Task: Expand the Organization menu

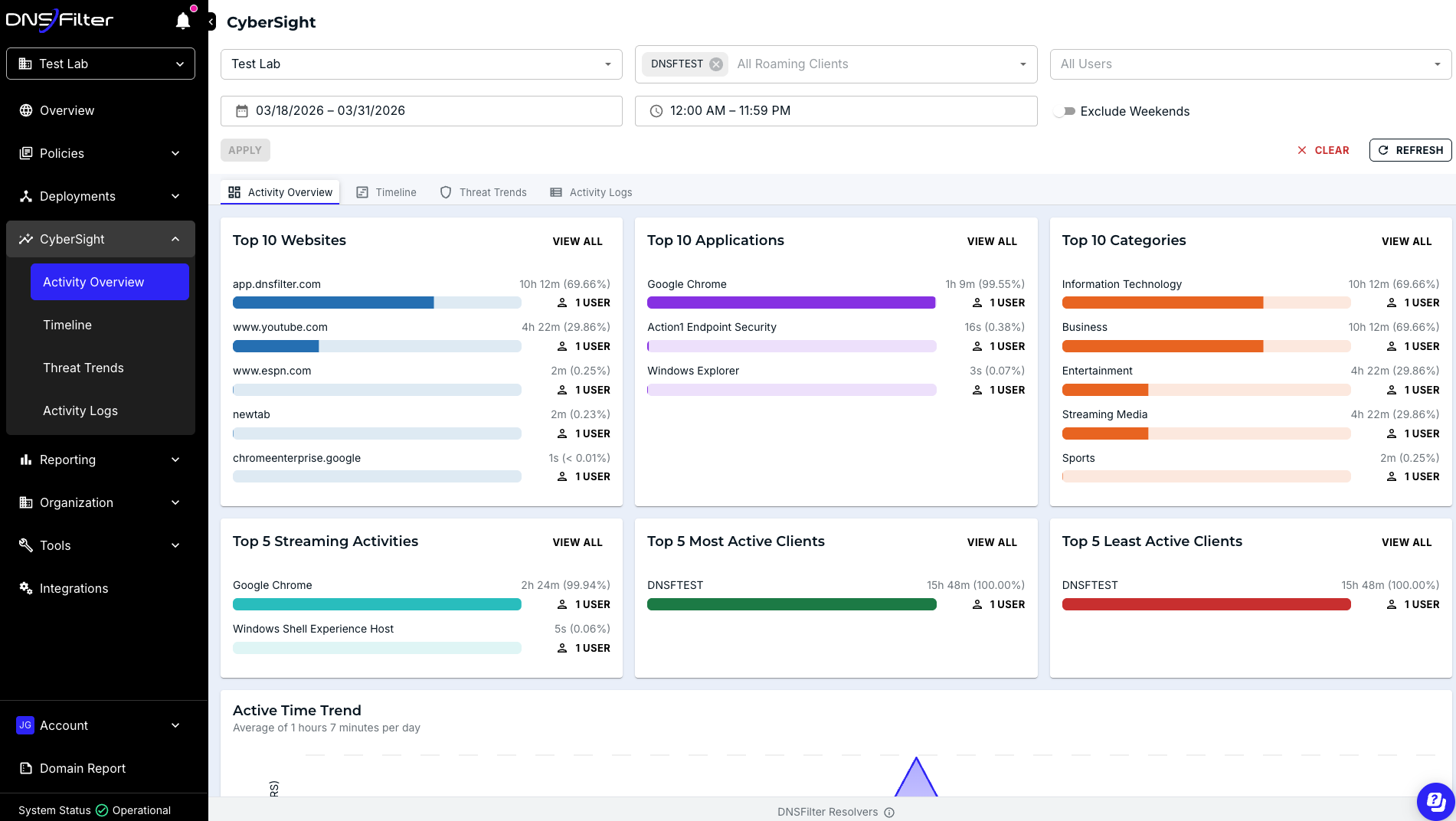Action: coord(175,502)
